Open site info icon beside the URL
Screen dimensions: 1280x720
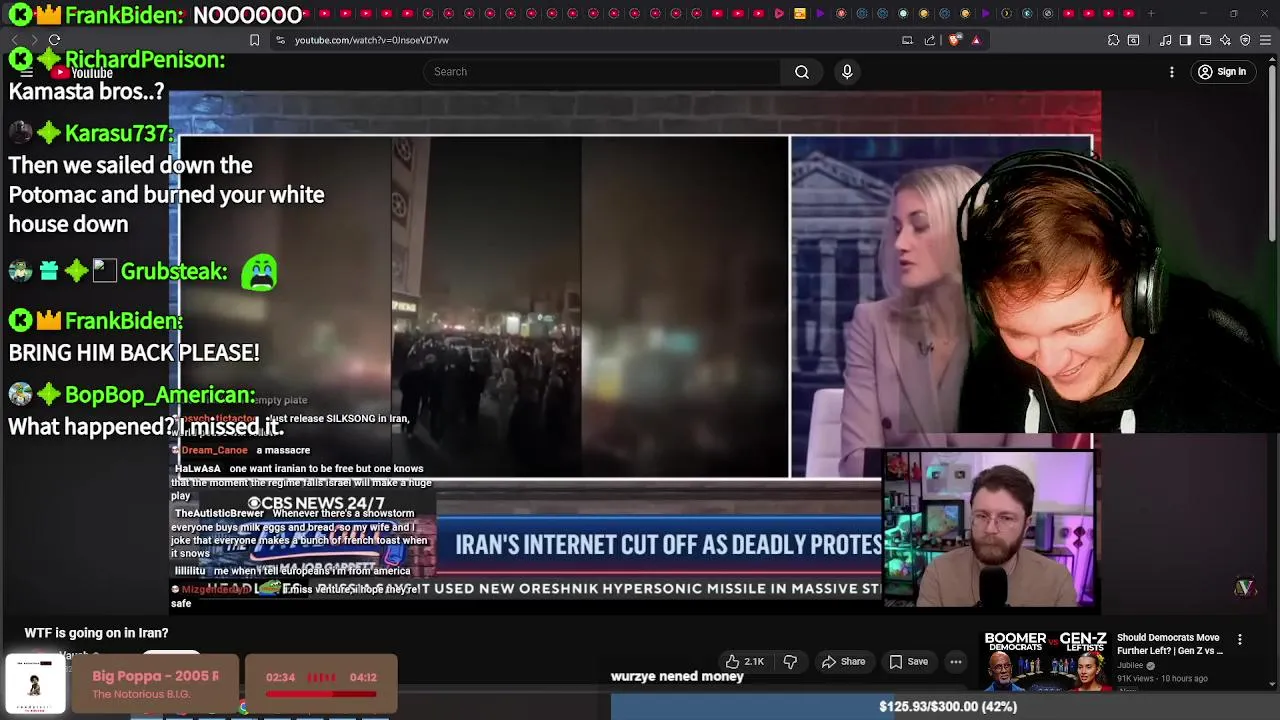tap(280, 40)
